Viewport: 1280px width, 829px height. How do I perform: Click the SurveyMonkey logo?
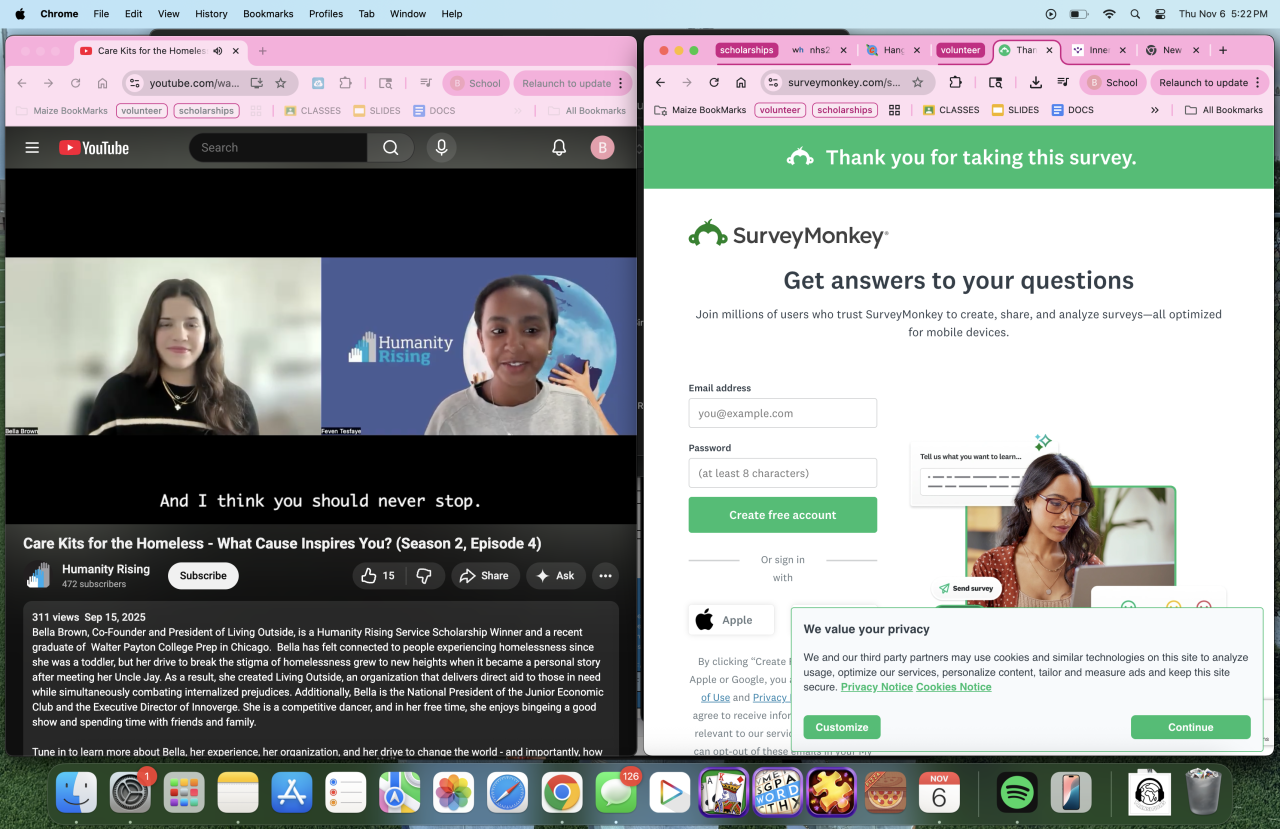click(788, 234)
